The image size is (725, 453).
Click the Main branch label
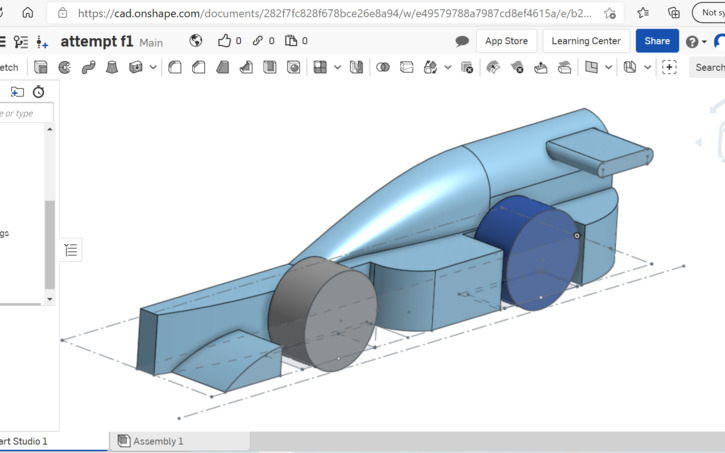tap(151, 43)
